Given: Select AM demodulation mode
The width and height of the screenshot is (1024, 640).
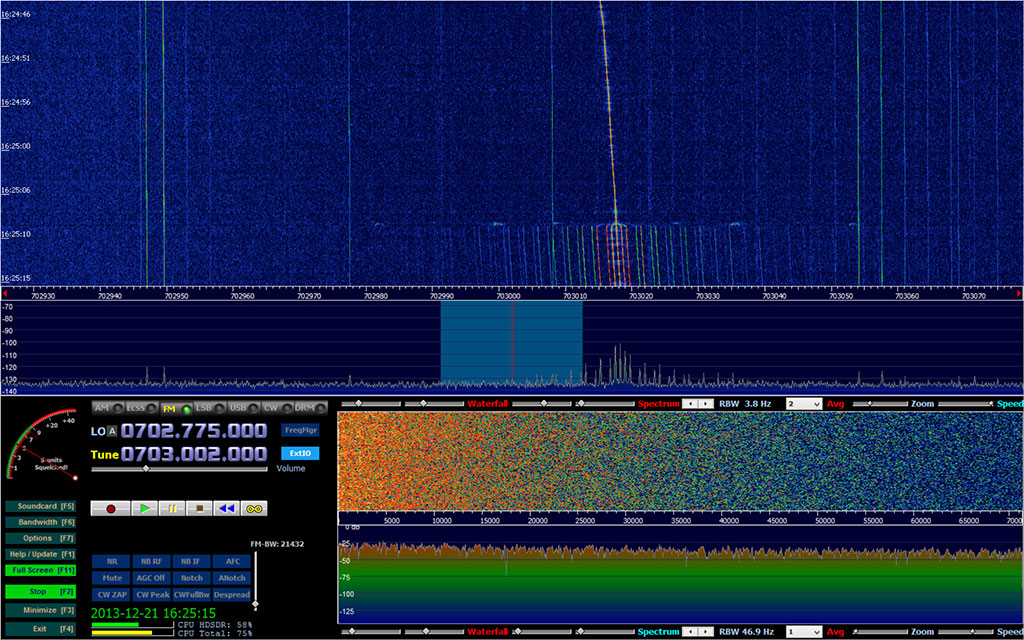Looking at the screenshot, I should click(101, 408).
